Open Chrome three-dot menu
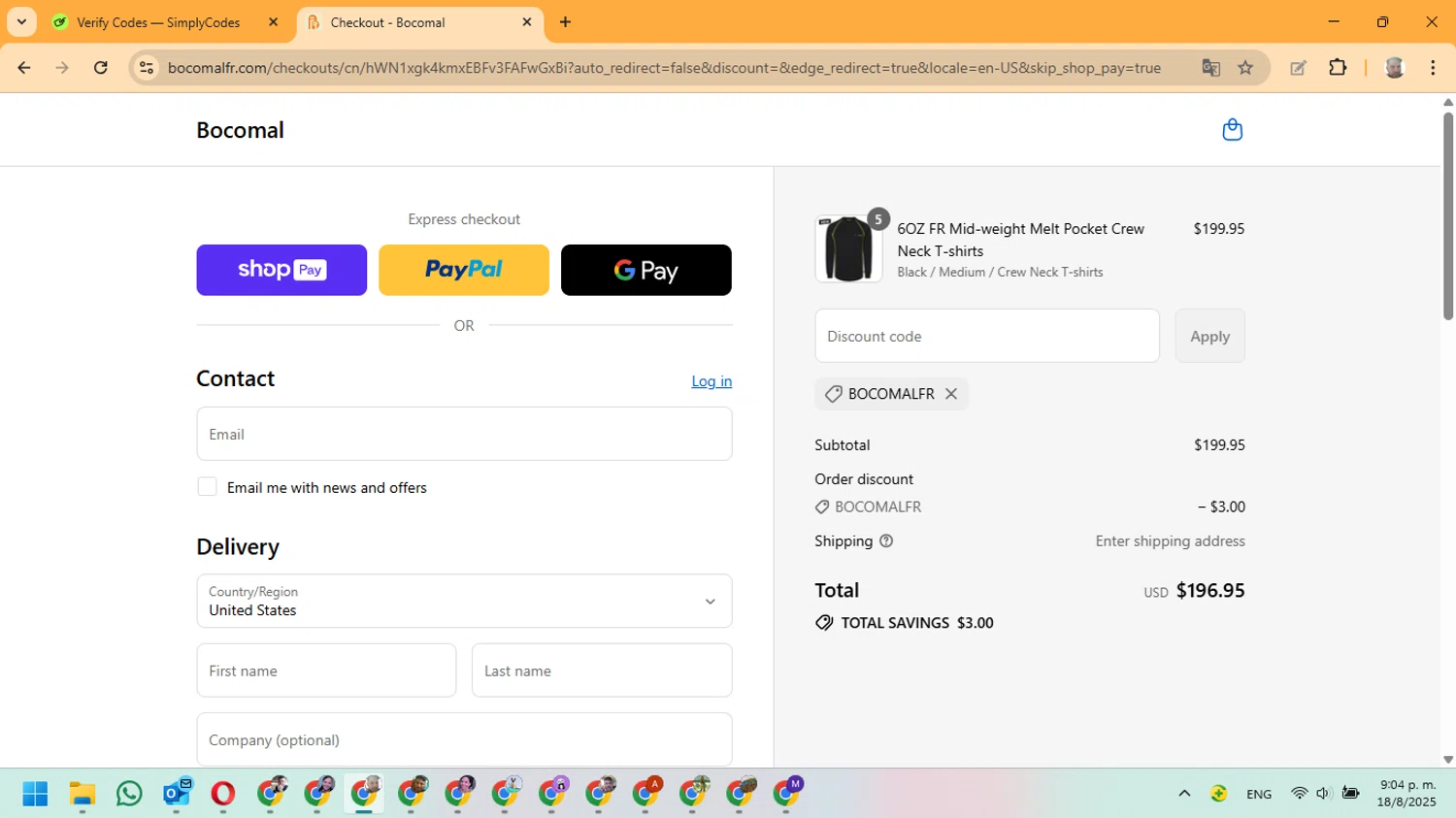This screenshot has height=818, width=1456. point(1433,68)
